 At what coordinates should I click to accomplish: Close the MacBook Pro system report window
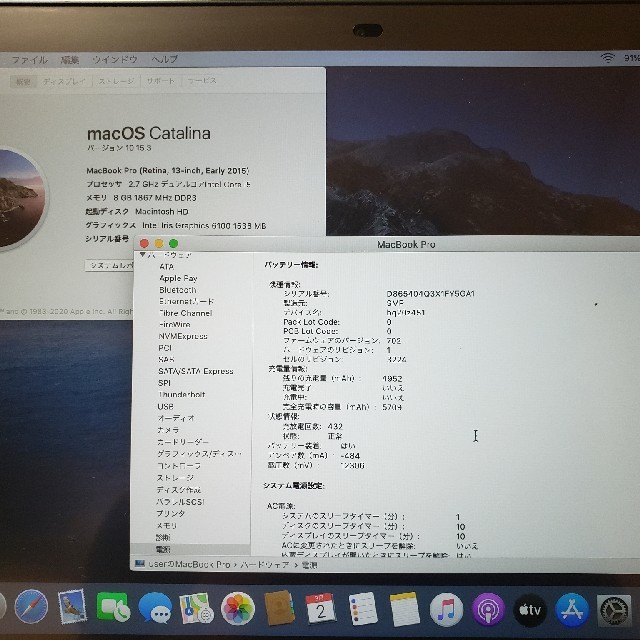144,244
